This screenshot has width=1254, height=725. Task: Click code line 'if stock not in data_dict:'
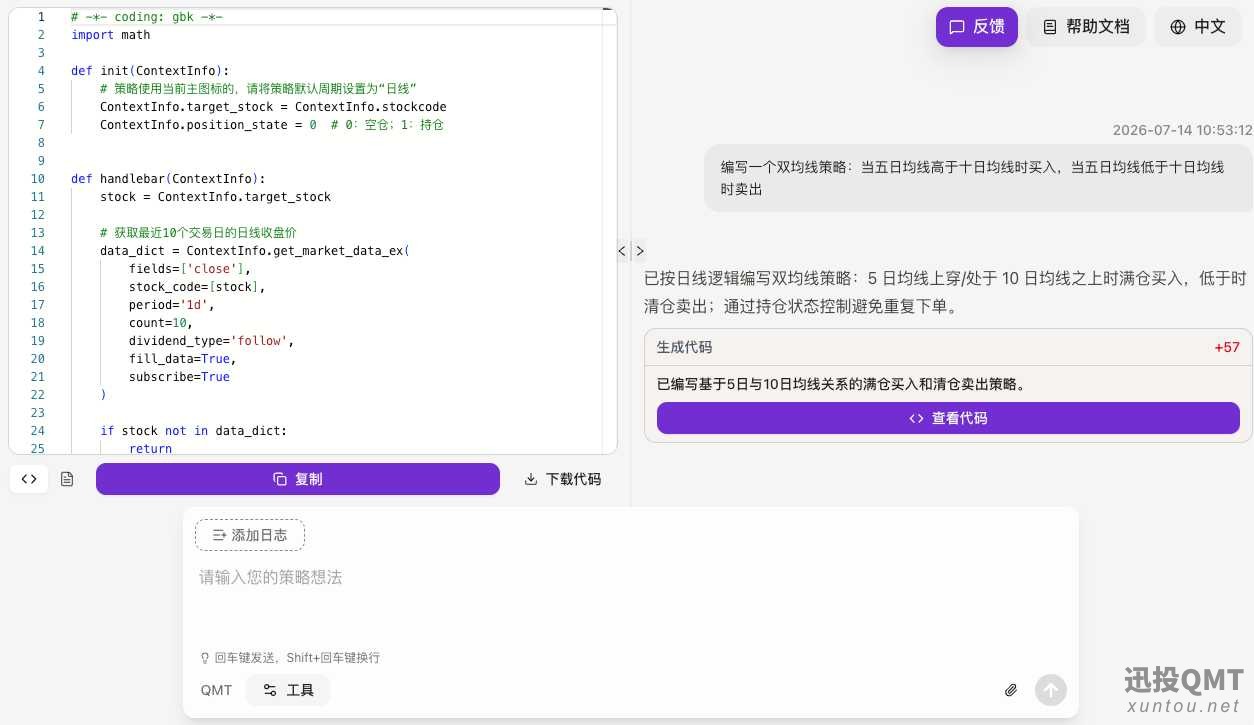point(193,431)
